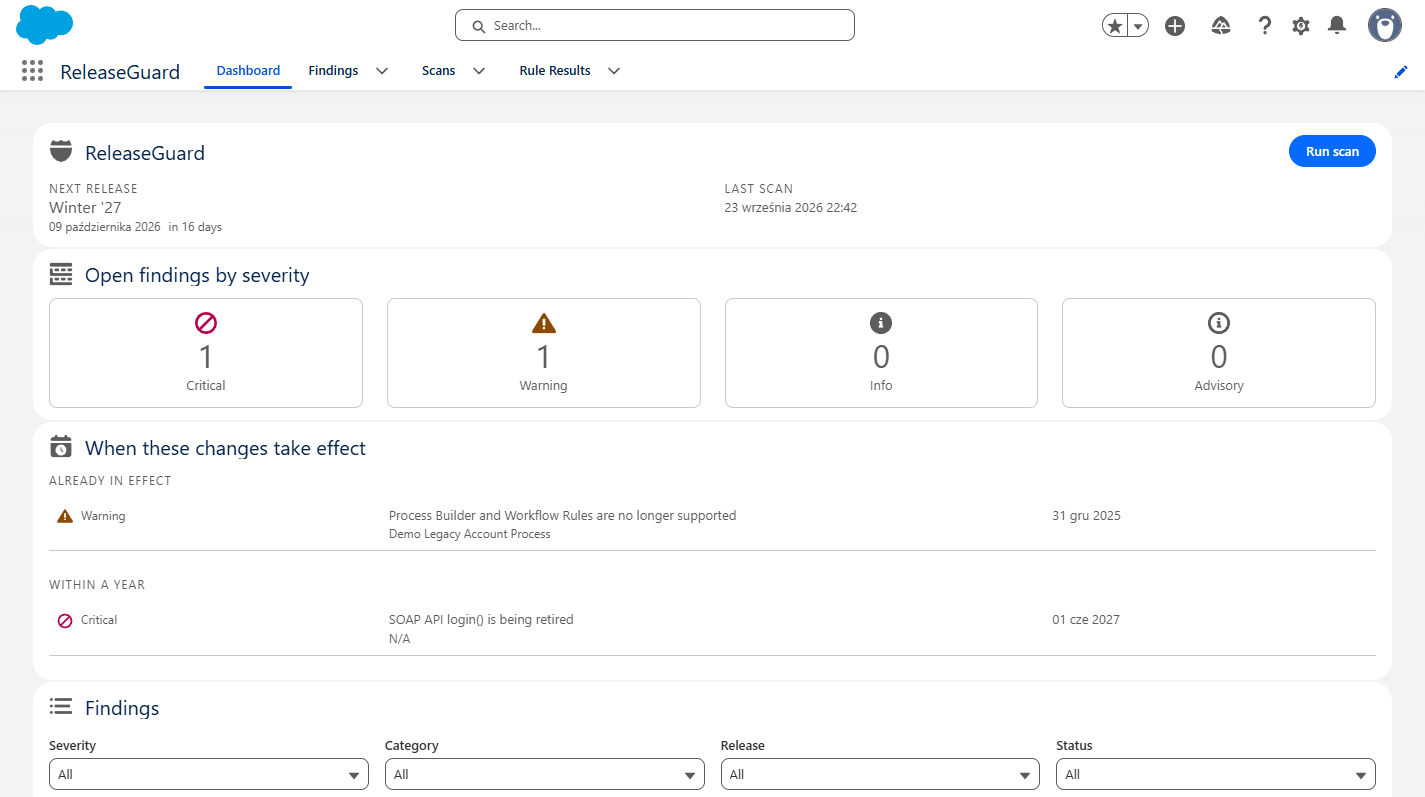Open the Severity filter dropdown
Image resolution: width=1425 pixels, height=797 pixels.
pos(209,774)
